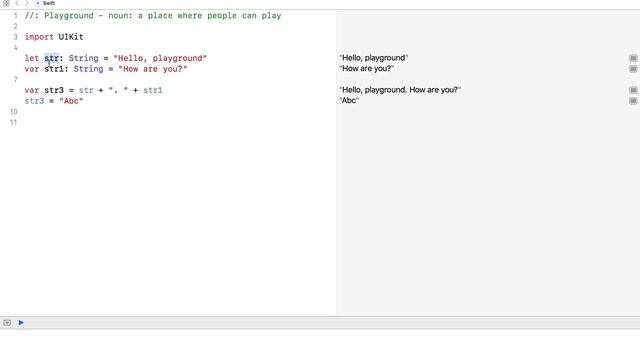This screenshot has width=640, height=360.
Task: Click the "Hello, playground. How are you?" result
Action: 400,90
